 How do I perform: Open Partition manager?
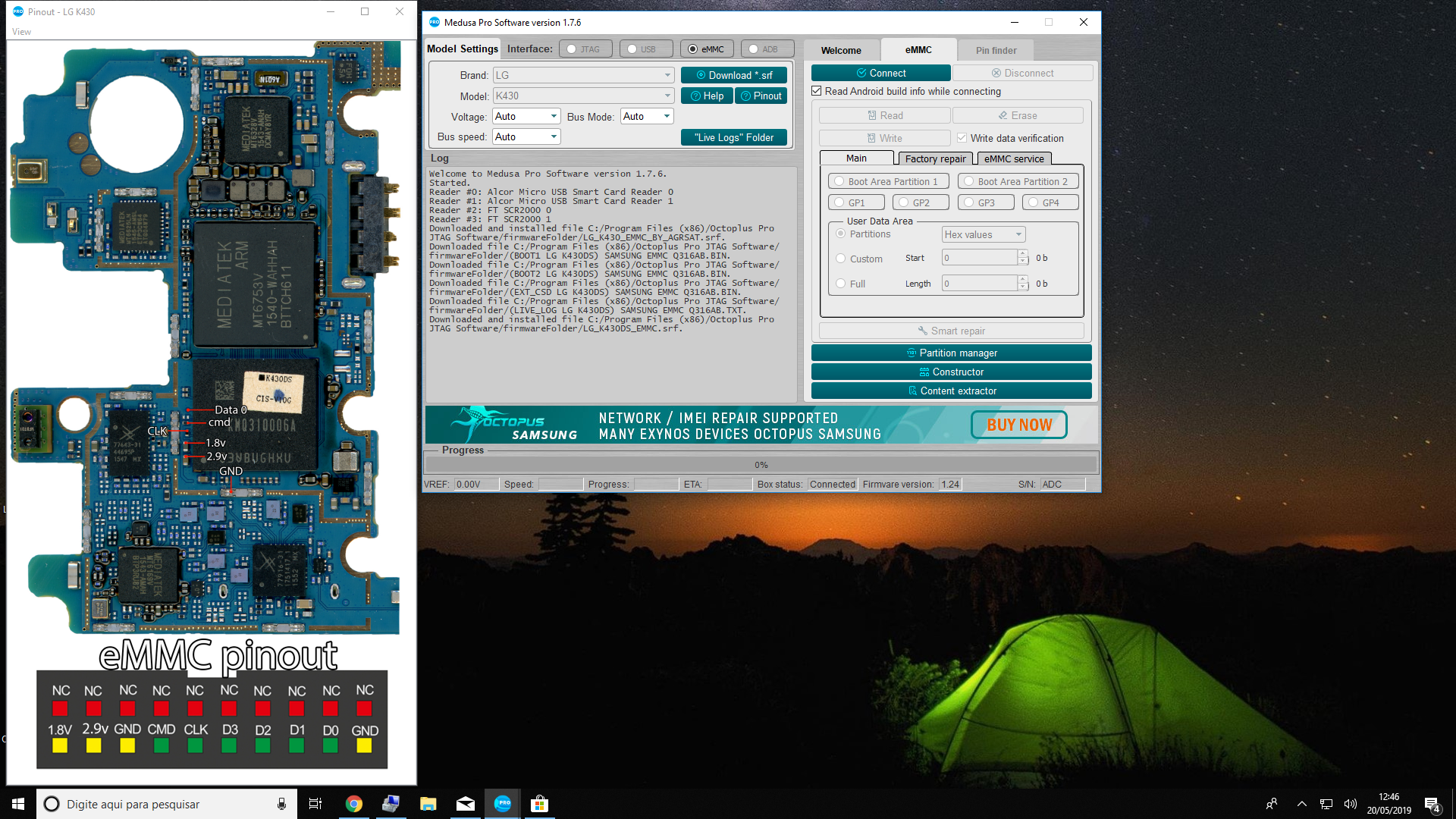click(951, 353)
